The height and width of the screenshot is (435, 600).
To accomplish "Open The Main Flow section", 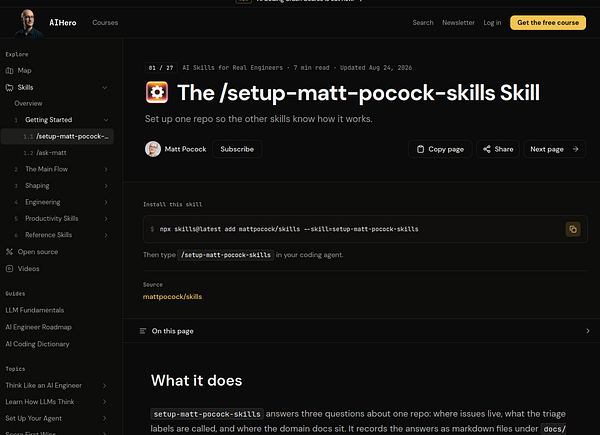I will (x=46, y=169).
